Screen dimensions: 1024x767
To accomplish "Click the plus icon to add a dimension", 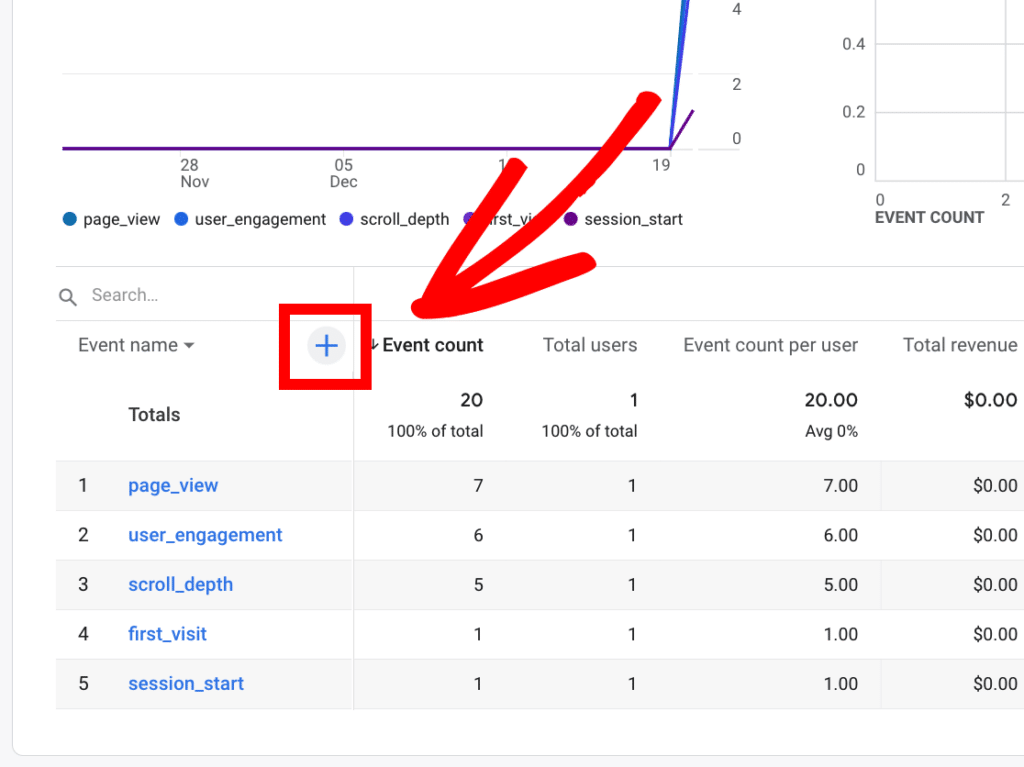I will 325,346.
